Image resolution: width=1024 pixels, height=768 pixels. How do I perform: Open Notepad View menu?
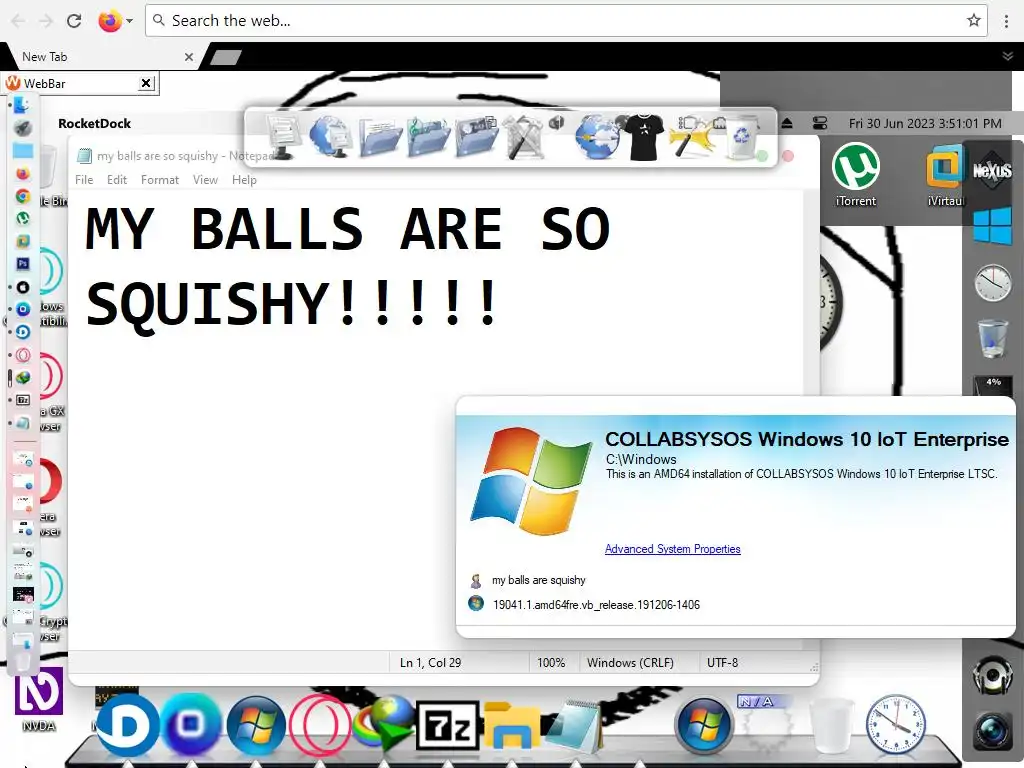(x=205, y=180)
